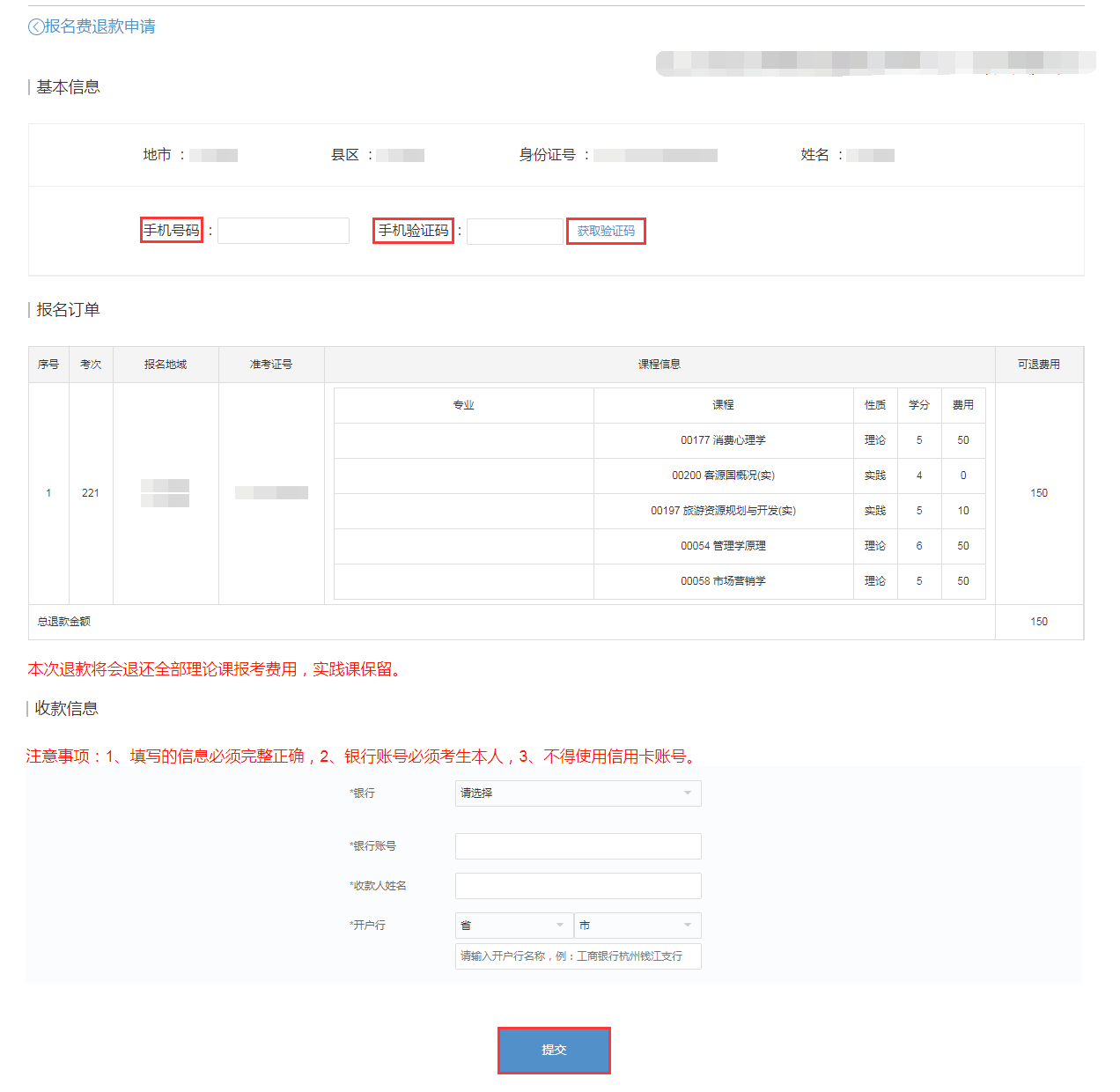The width and height of the screenshot is (1120, 1092).
Task: Click the 开户行名称 example input field
Action: pyautogui.click(x=577, y=955)
